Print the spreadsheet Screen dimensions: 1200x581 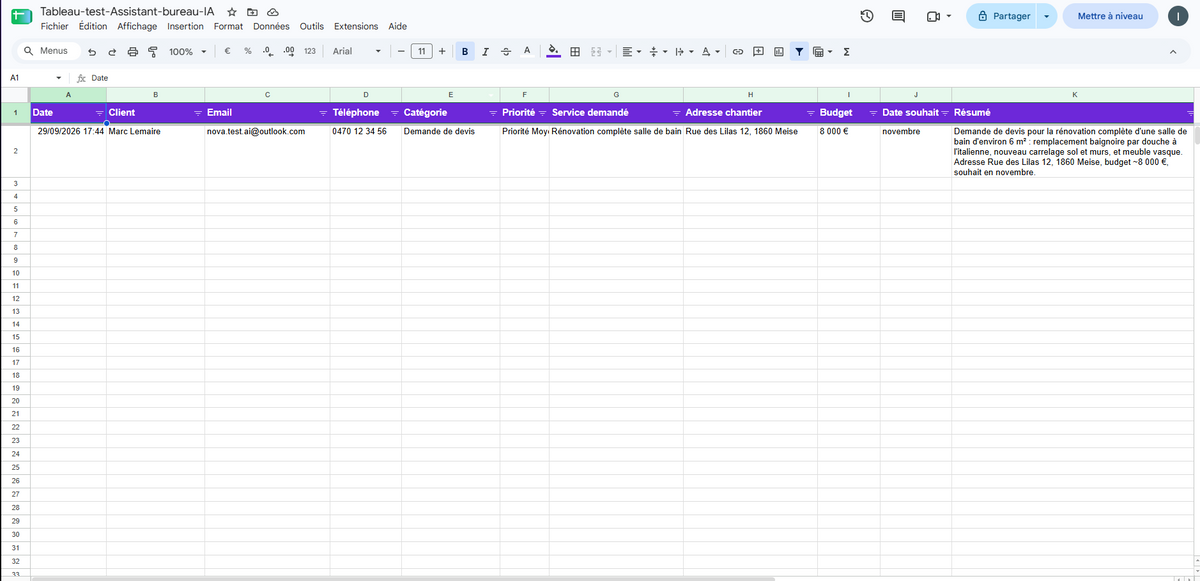(133, 51)
